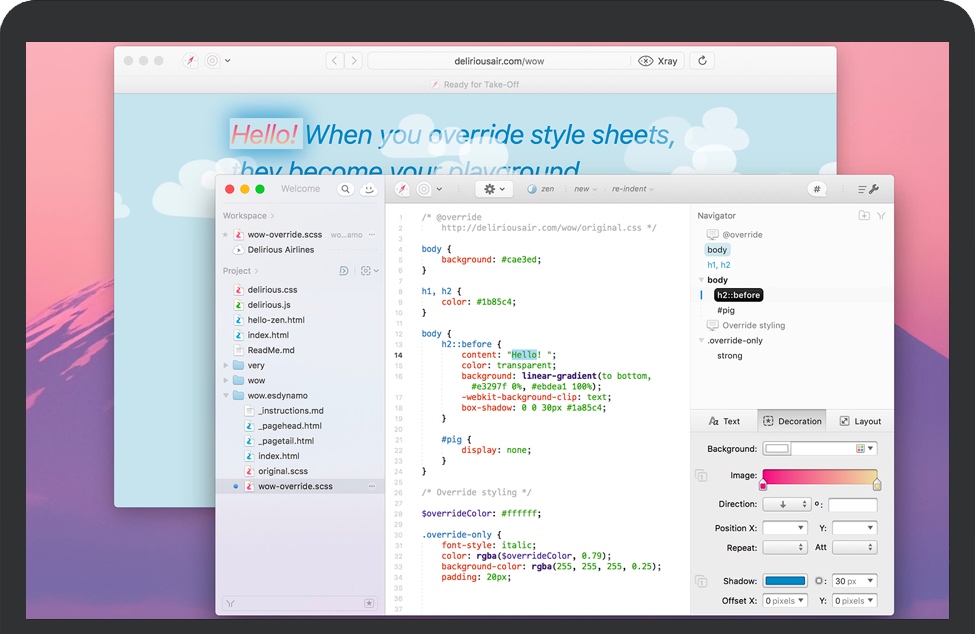
Task: Click the add folder icon in Navigator header
Action: (864, 215)
